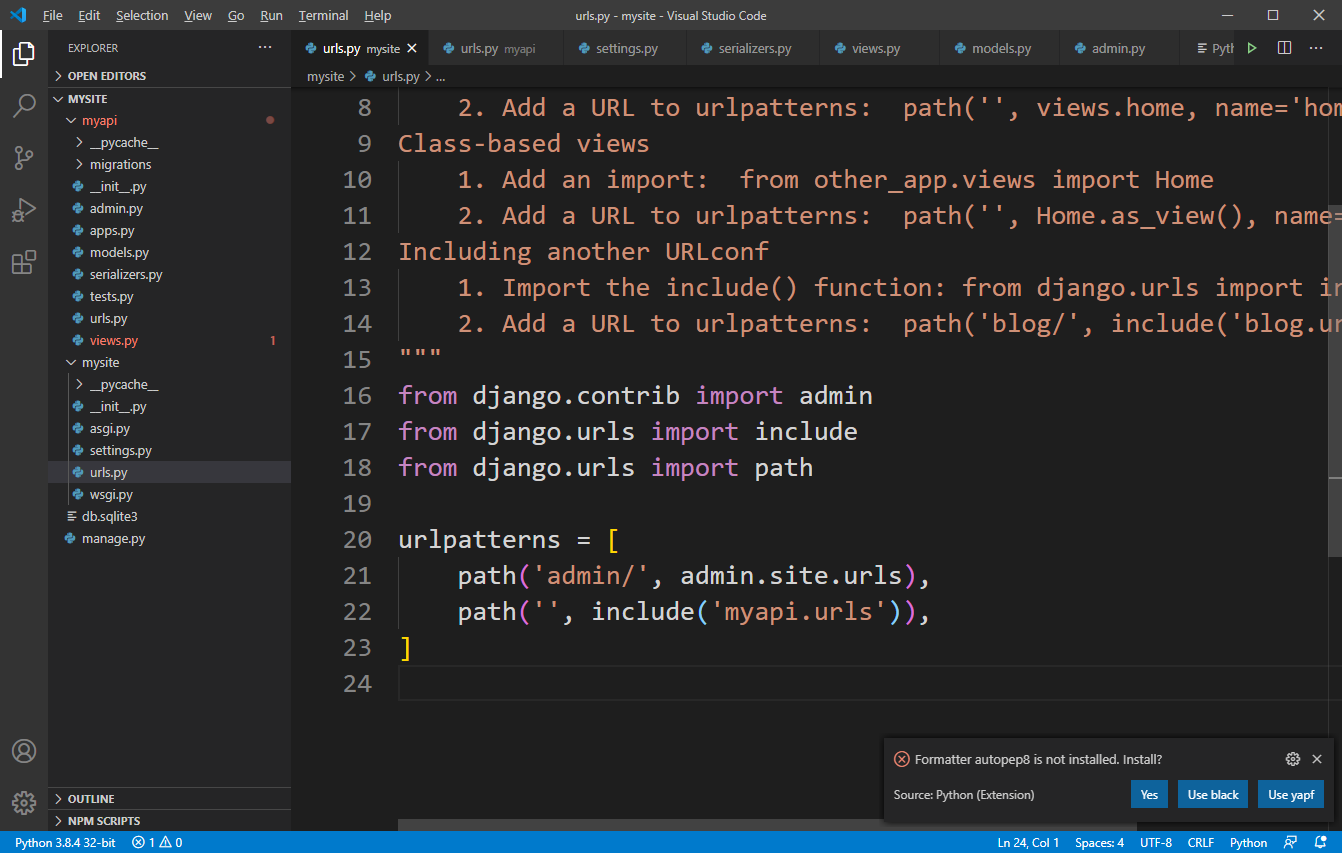Open the Run and Debug view
Viewport: 1342px width, 853px height.
(x=24, y=210)
